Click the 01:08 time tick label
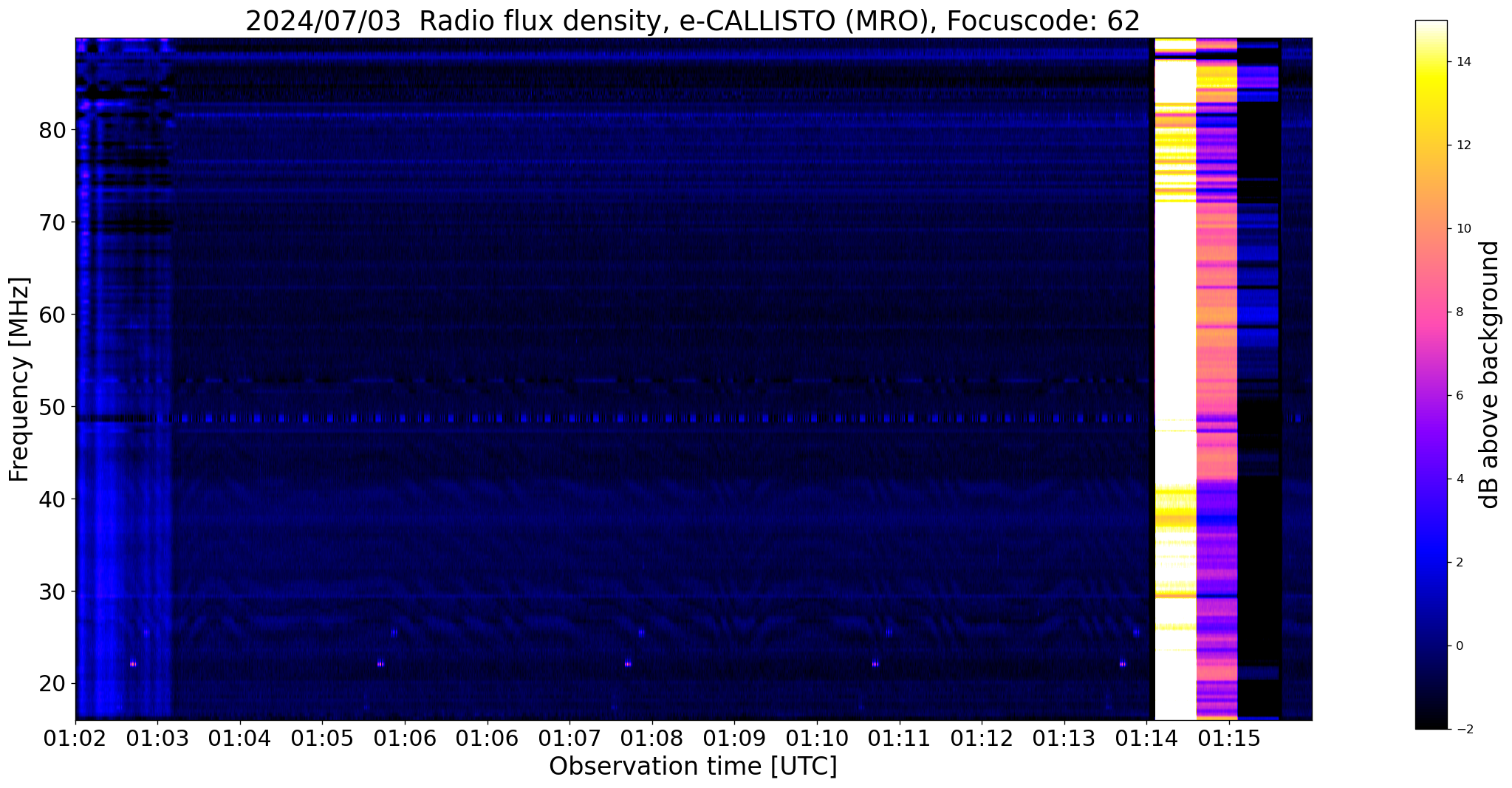Viewport: 1512px width, 788px height. [x=652, y=738]
